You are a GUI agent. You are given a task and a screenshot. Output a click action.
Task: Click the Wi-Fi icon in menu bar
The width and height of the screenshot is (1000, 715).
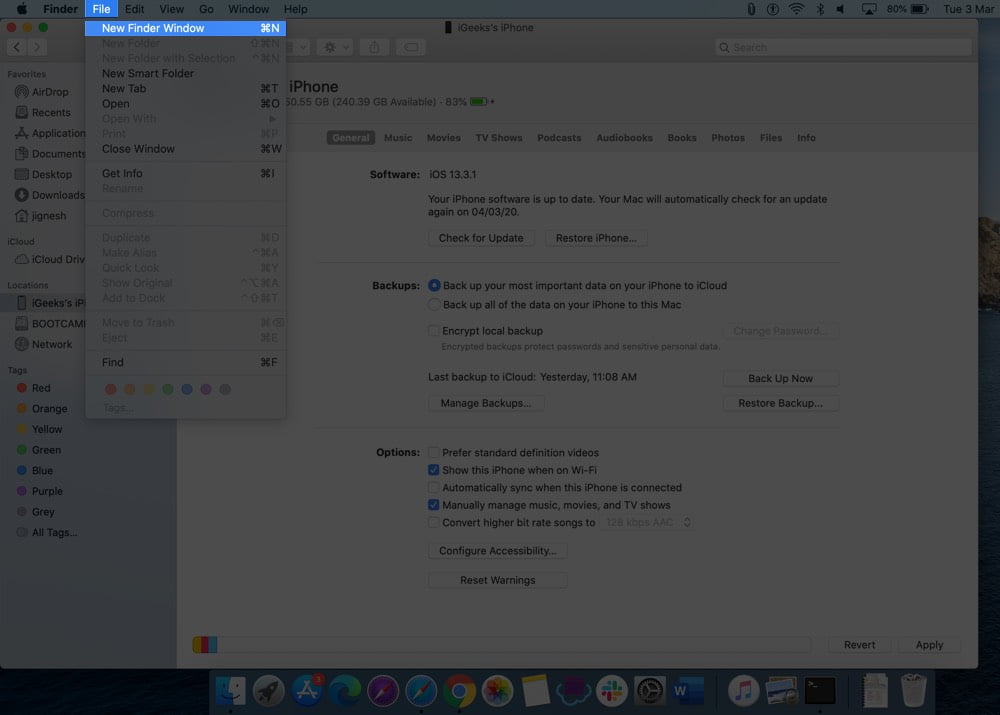(x=796, y=9)
